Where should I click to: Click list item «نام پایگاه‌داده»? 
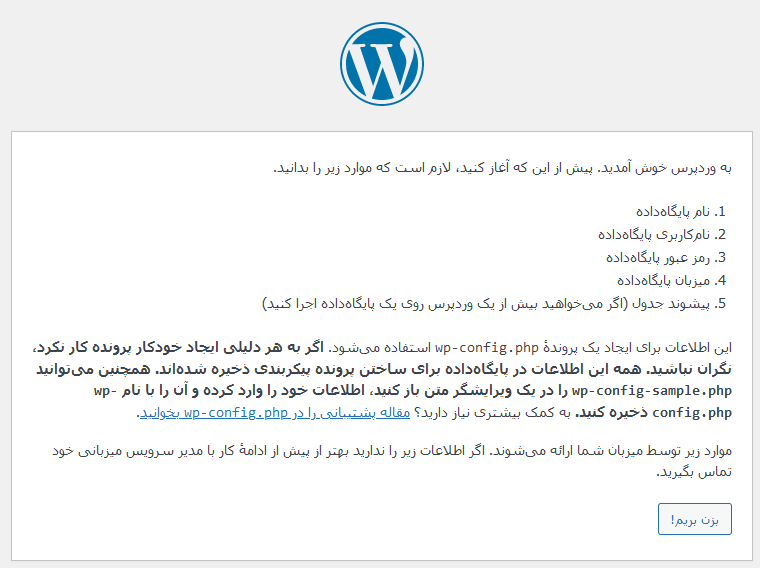[x=672, y=212]
